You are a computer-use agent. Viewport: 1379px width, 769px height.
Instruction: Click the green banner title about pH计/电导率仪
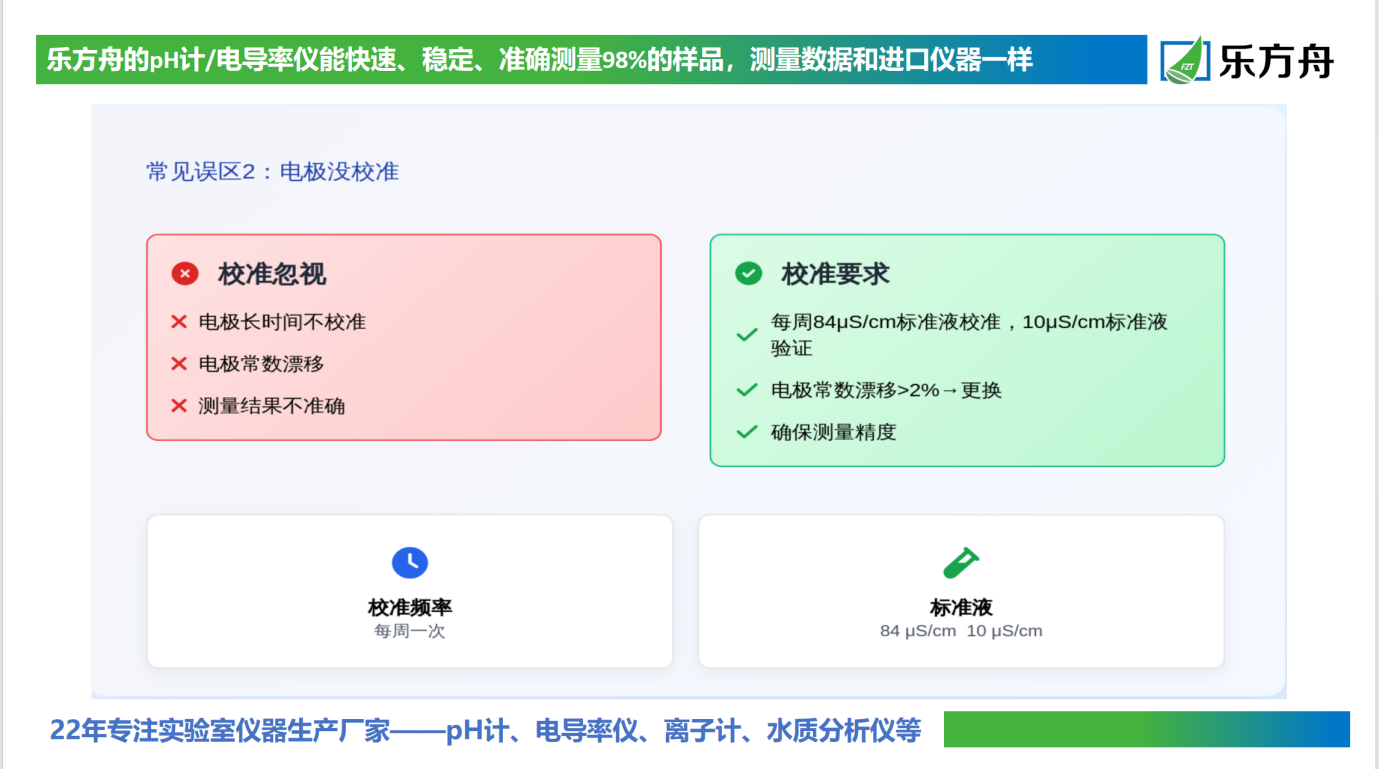tap(540, 60)
